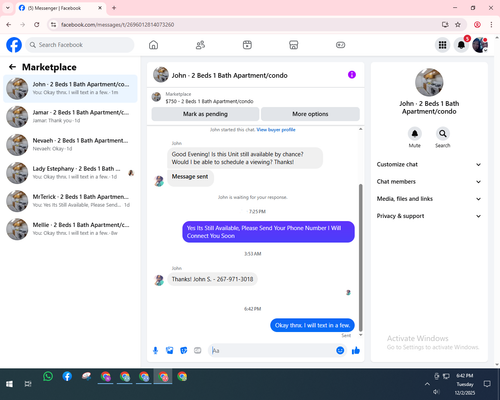Show hidden tray icons chevron
The width and height of the screenshot is (500, 400).
coord(427,384)
